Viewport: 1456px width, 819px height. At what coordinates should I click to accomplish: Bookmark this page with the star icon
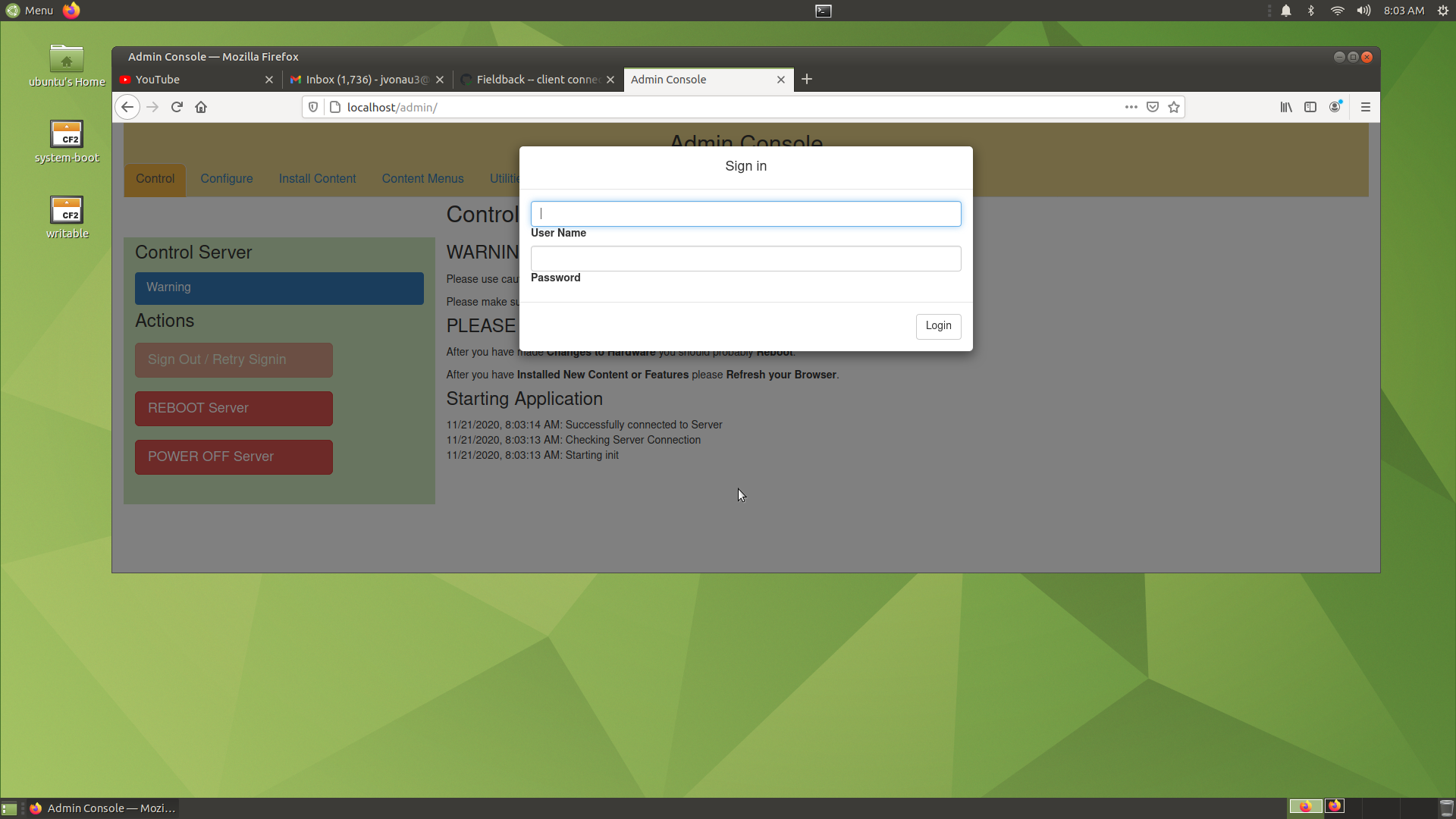pyautogui.click(x=1174, y=107)
